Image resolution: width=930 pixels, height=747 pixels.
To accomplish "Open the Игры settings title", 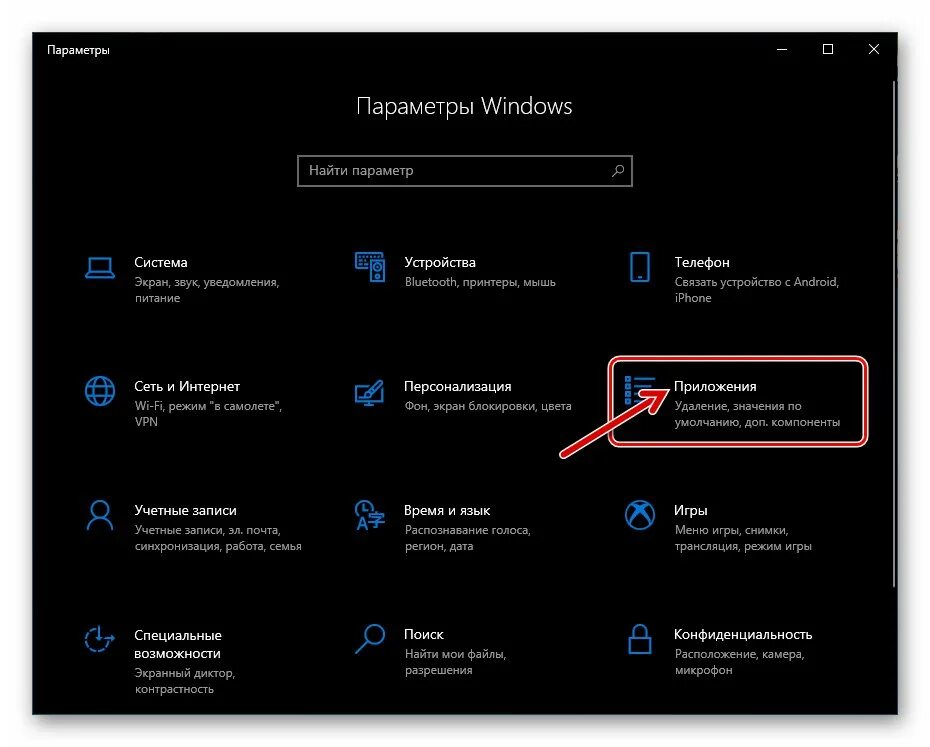I will tap(690, 510).
